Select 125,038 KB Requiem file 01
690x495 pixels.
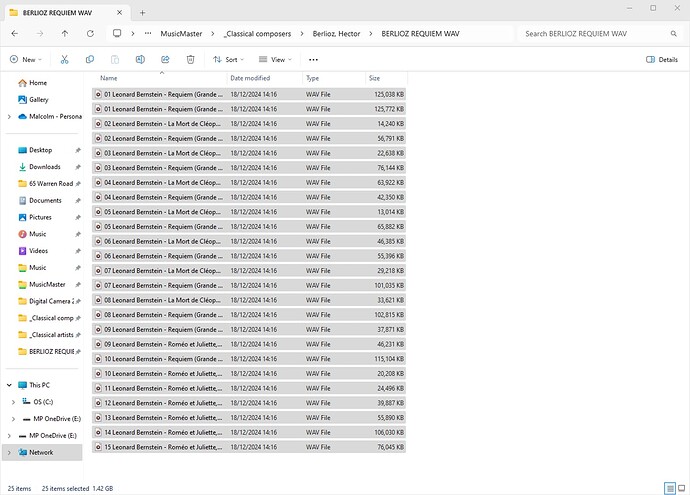[x=249, y=94]
